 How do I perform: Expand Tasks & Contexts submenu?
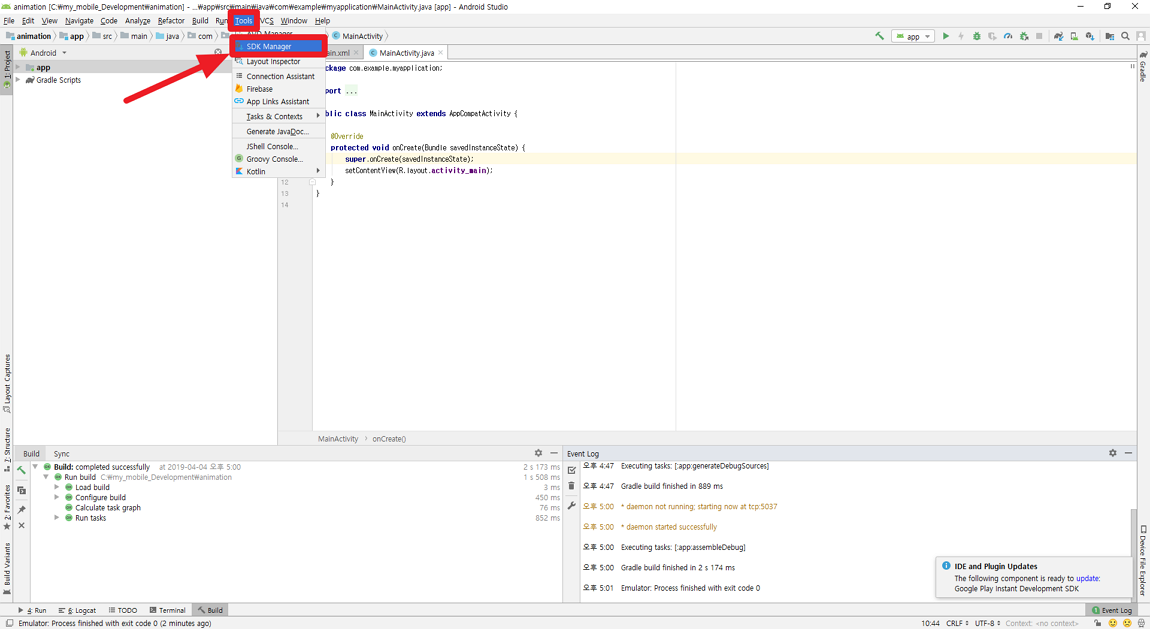point(279,117)
